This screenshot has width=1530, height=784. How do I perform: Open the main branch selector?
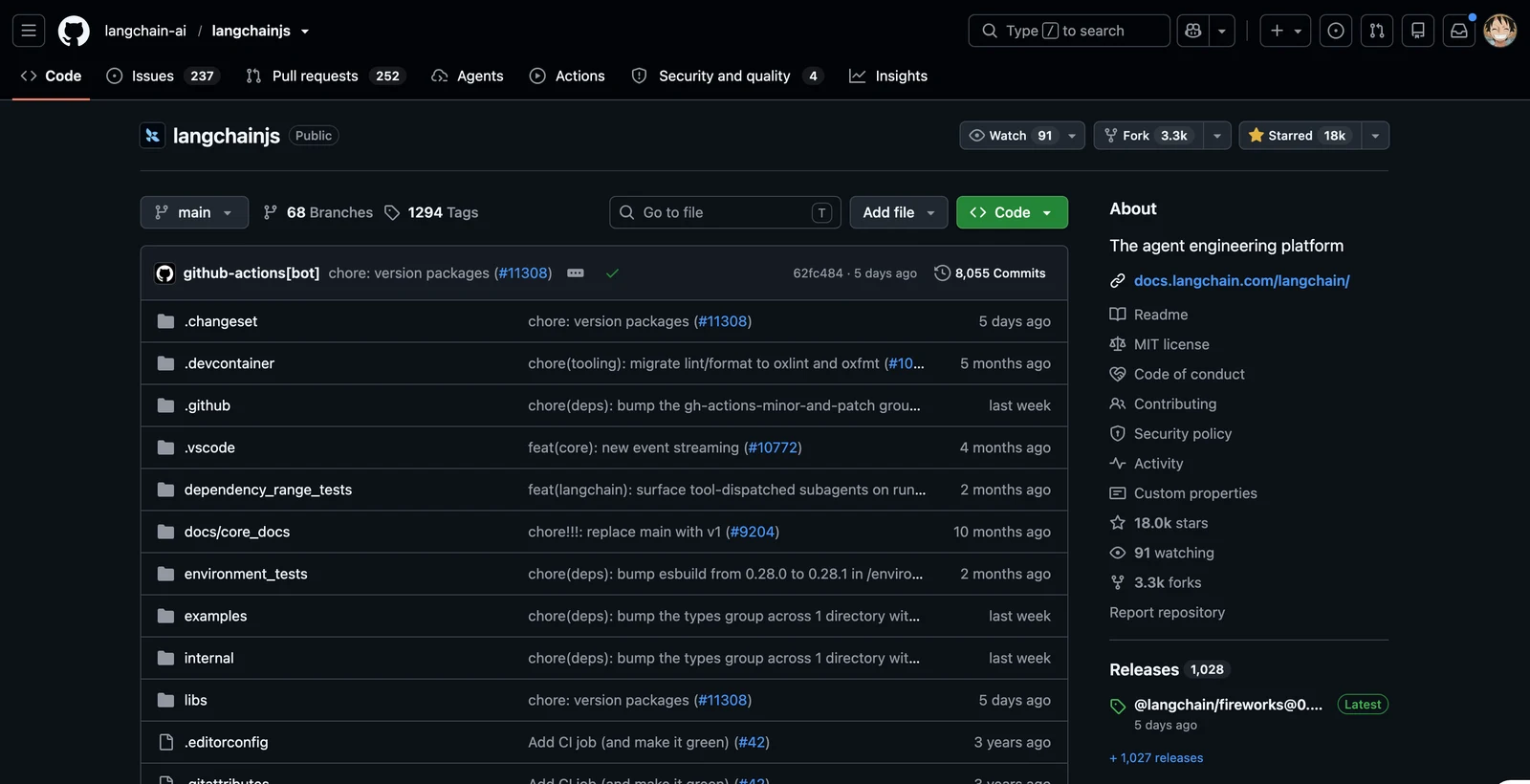[x=194, y=212]
